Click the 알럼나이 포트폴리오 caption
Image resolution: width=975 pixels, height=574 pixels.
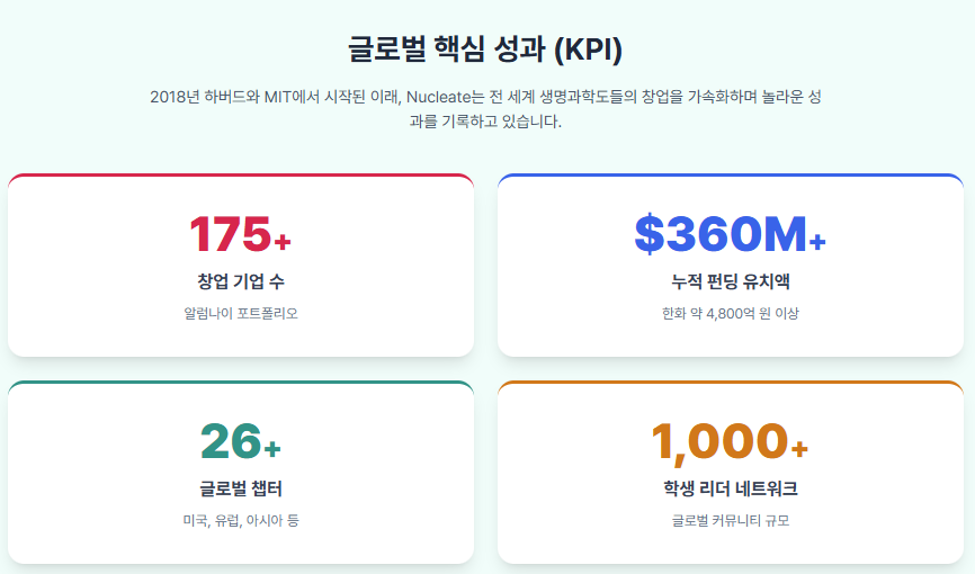tap(241, 313)
